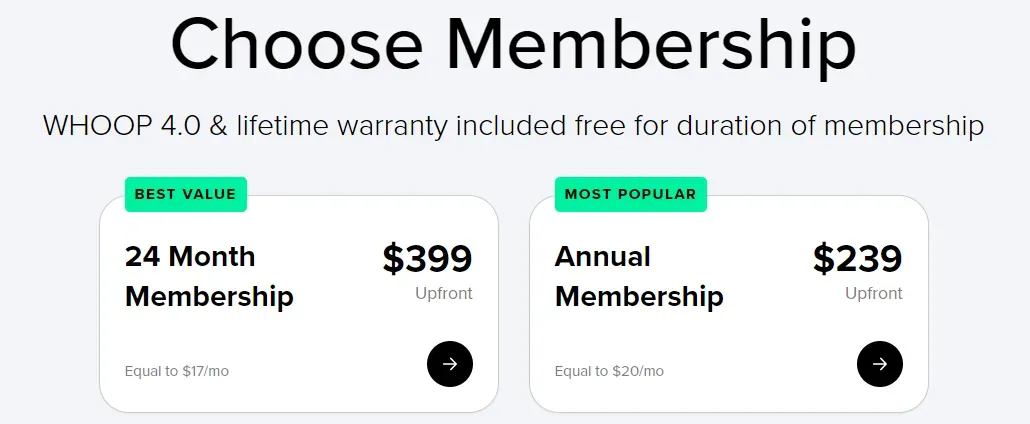Click Upfront label under $239
The image size is (1030, 424).
tap(874, 294)
